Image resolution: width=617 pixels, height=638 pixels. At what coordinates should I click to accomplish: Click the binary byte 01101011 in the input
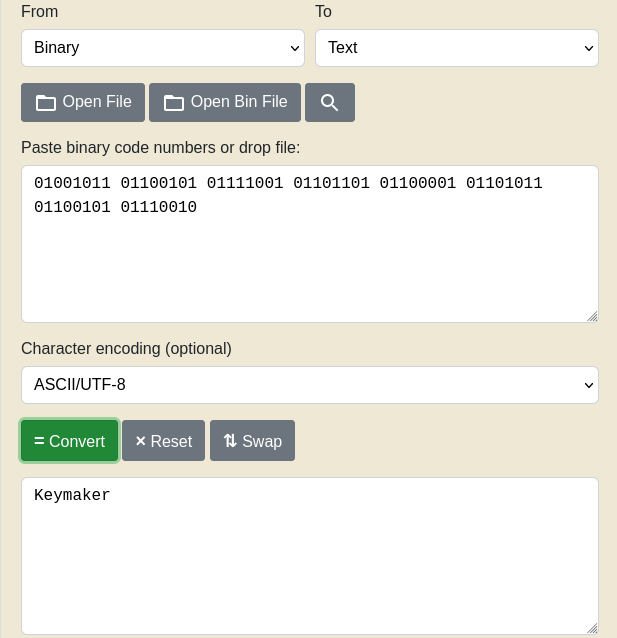pos(504,183)
